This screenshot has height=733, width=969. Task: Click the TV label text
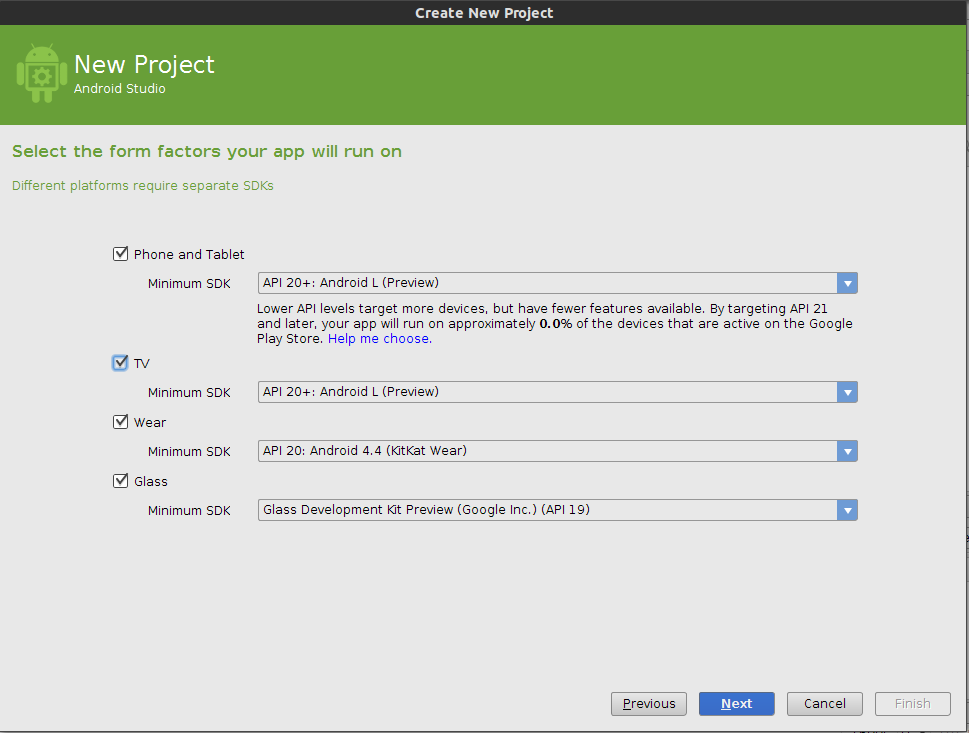click(x=142, y=363)
